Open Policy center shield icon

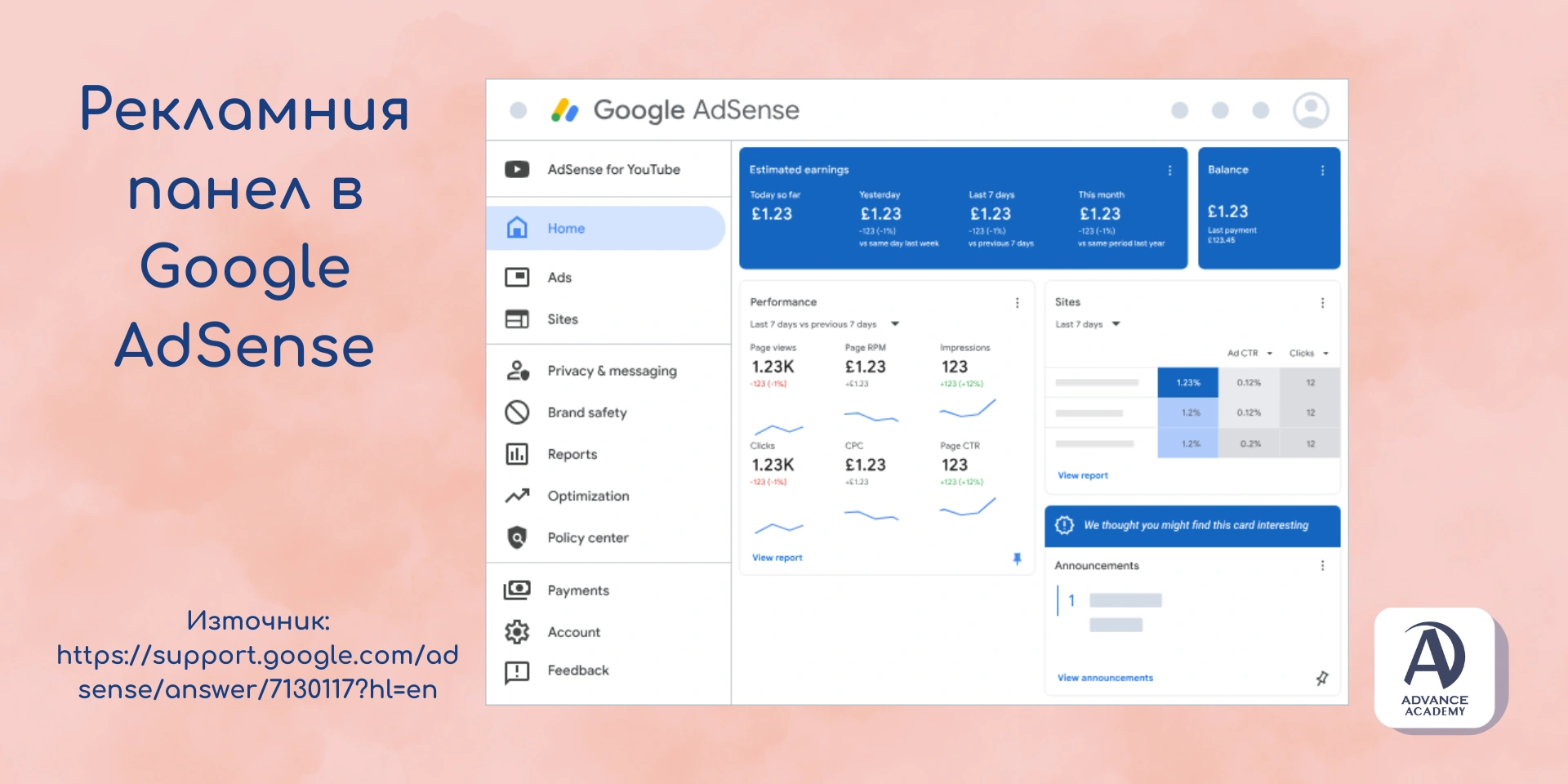517,537
